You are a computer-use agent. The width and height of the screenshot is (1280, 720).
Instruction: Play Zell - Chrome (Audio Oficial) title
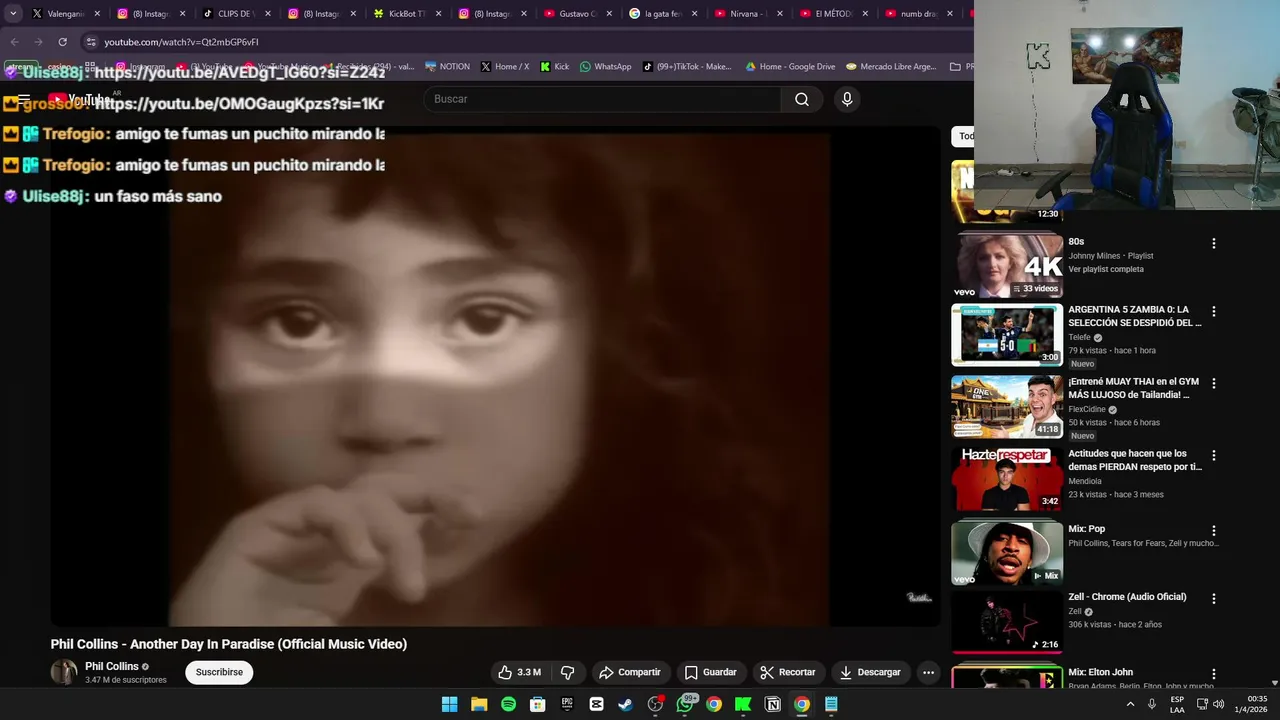(x=1127, y=597)
